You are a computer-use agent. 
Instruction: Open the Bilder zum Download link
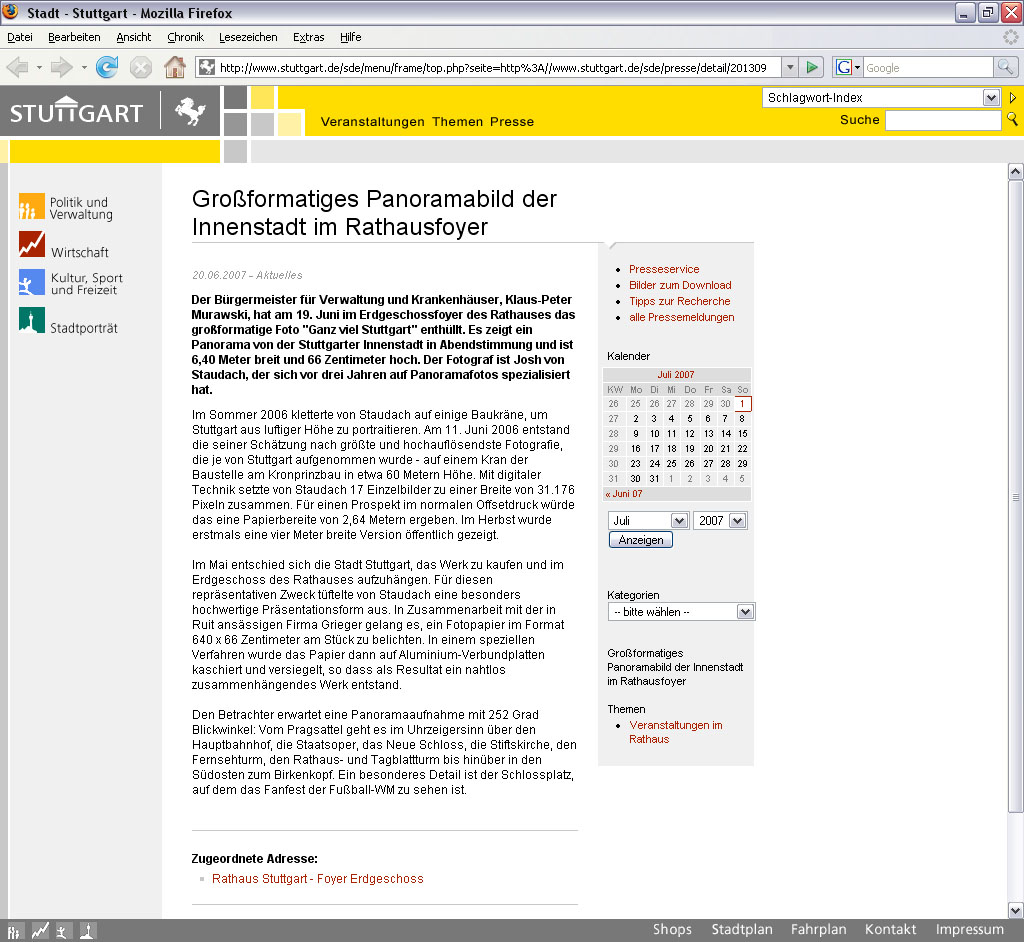tap(680, 285)
